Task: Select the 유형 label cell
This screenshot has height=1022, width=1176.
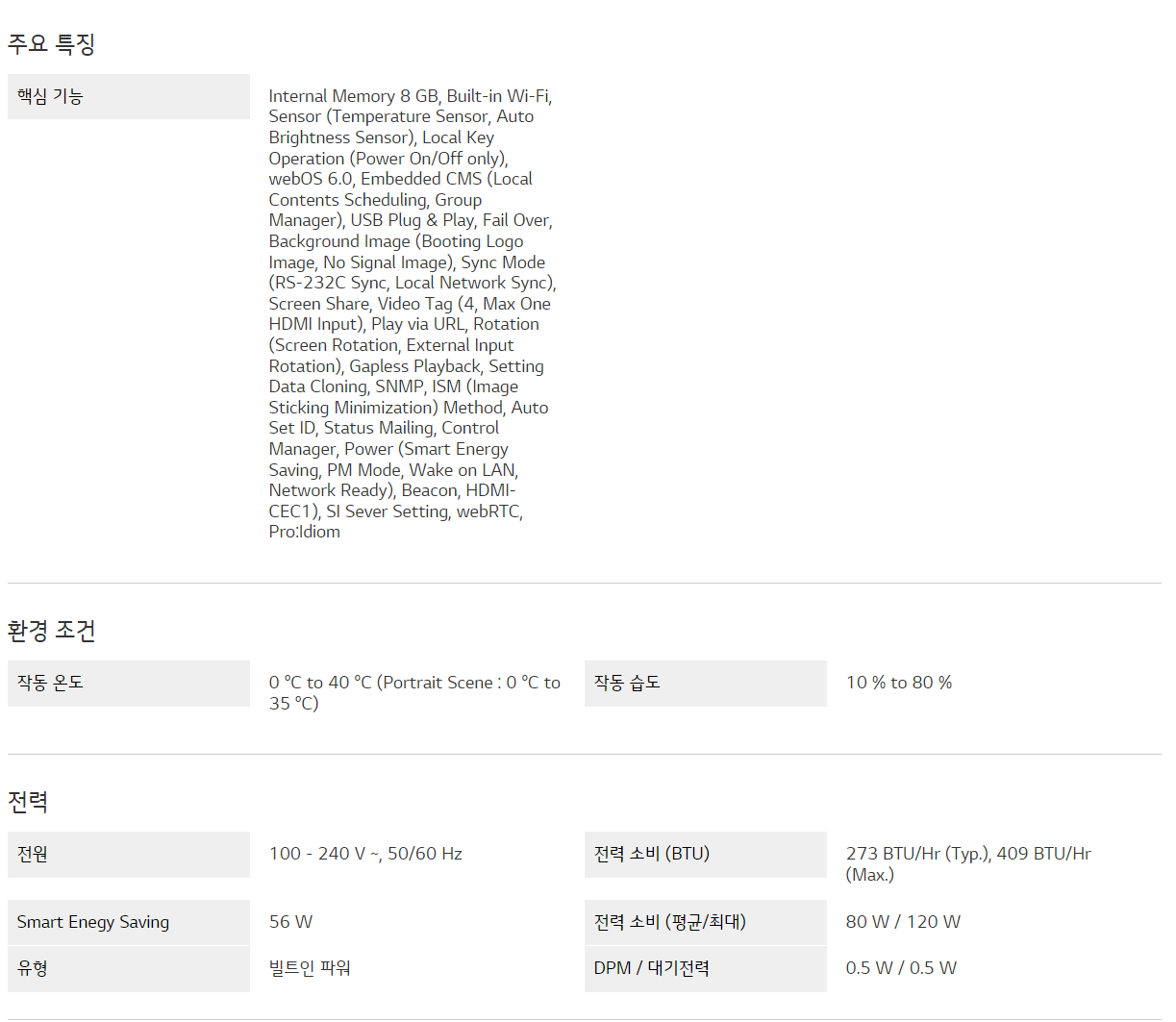Action: click(128, 968)
